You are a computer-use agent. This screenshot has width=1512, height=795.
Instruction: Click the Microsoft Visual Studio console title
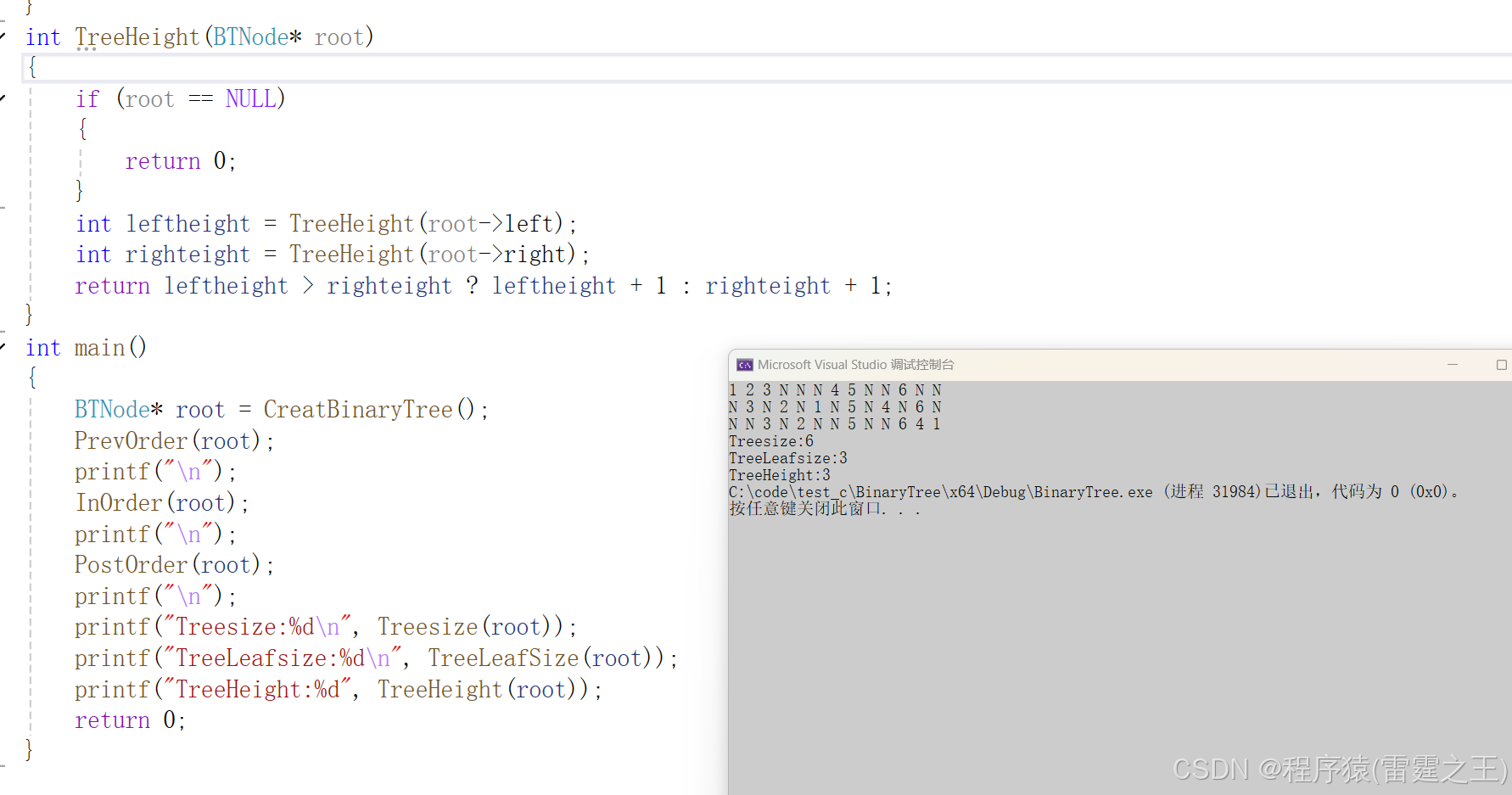tap(855, 365)
